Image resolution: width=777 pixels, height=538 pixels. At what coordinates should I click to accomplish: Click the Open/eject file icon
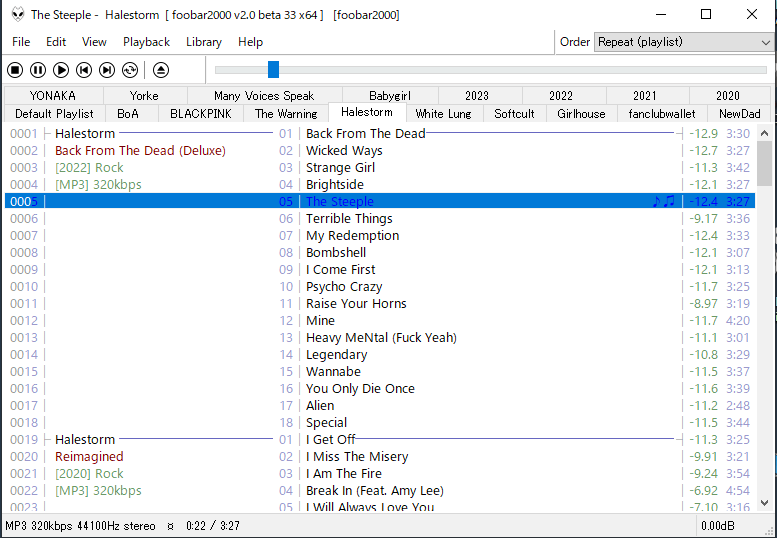[x=161, y=70]
